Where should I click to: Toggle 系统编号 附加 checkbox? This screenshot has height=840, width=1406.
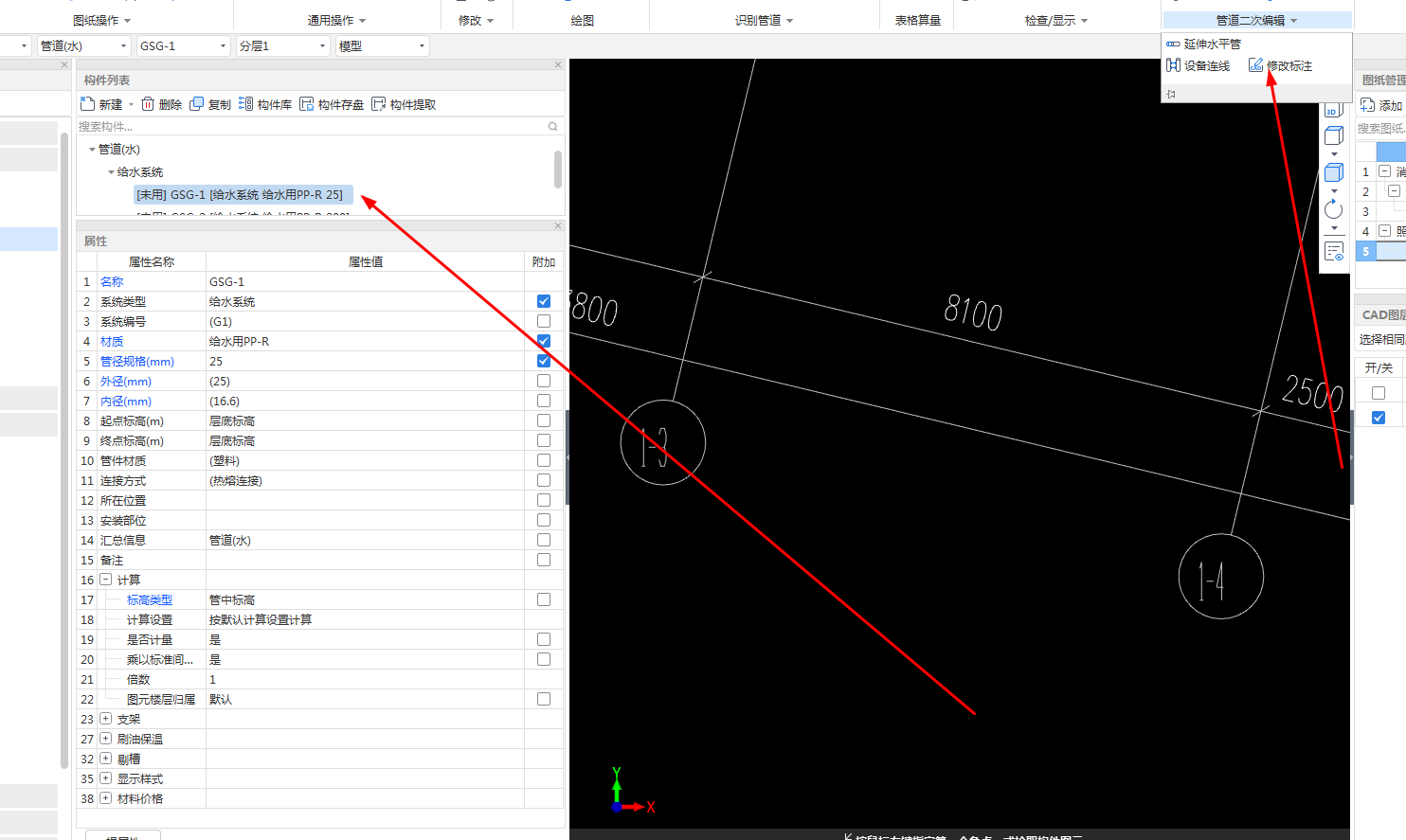tap(544, 321)
